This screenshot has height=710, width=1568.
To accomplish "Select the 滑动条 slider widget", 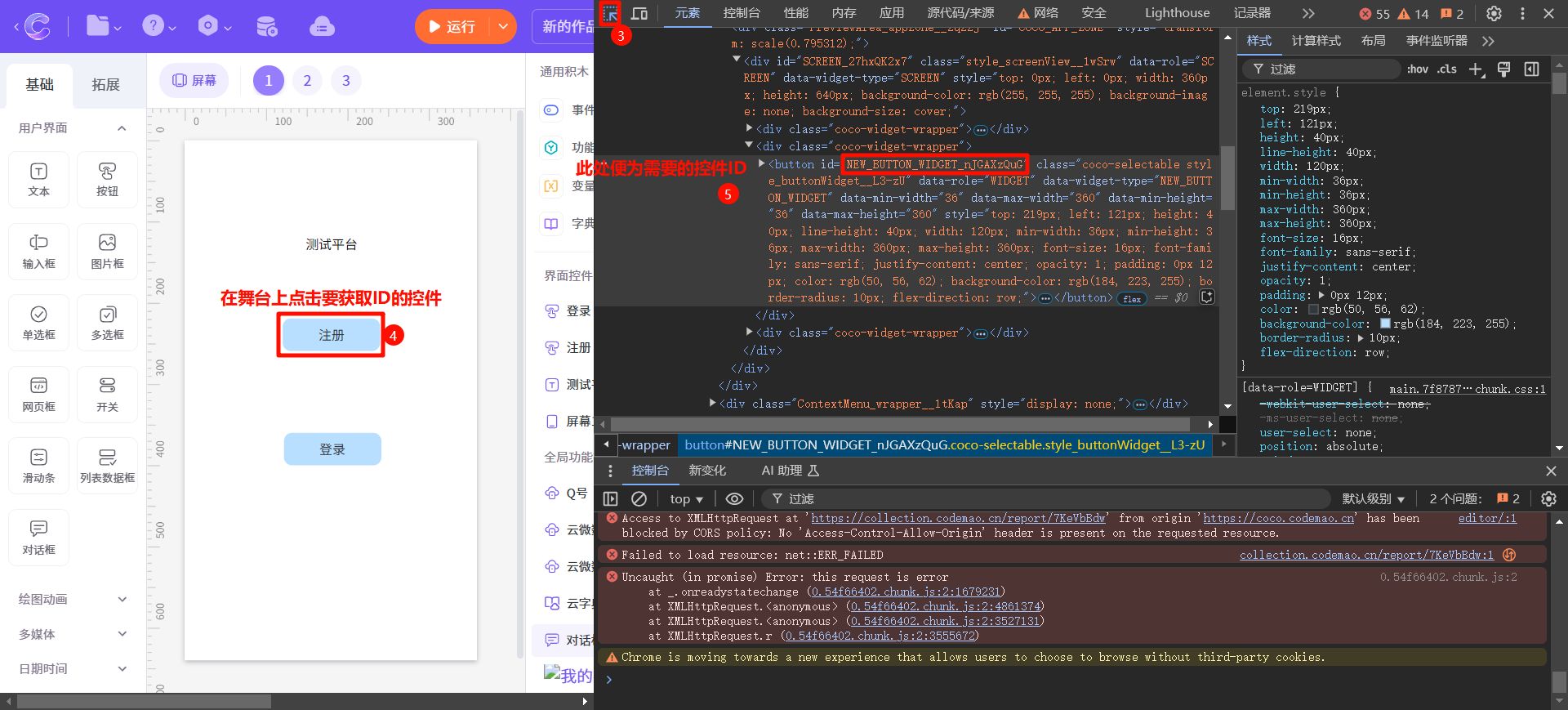I will coord(38,466).
